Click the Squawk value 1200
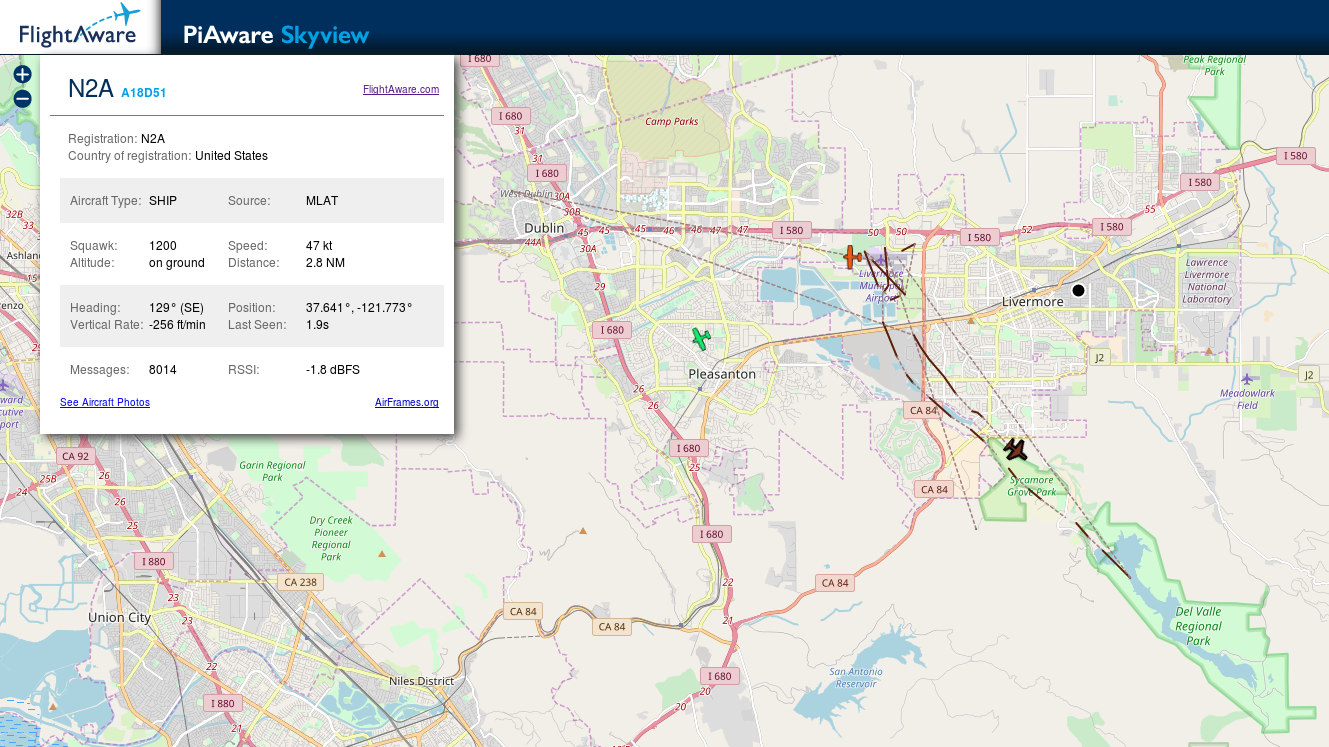 click(162, 246)
